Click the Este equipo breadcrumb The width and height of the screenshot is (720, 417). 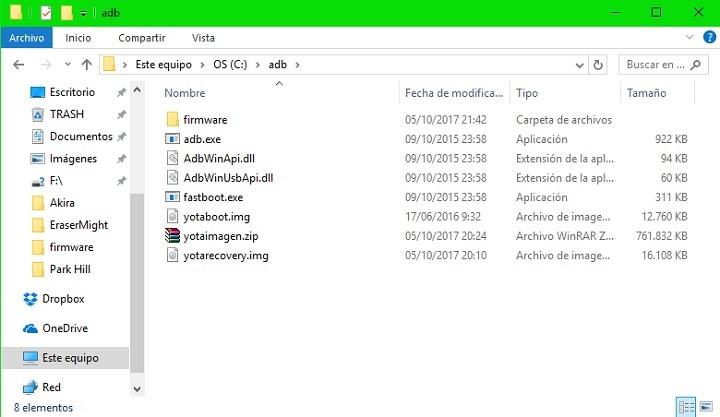coord(163,65)
